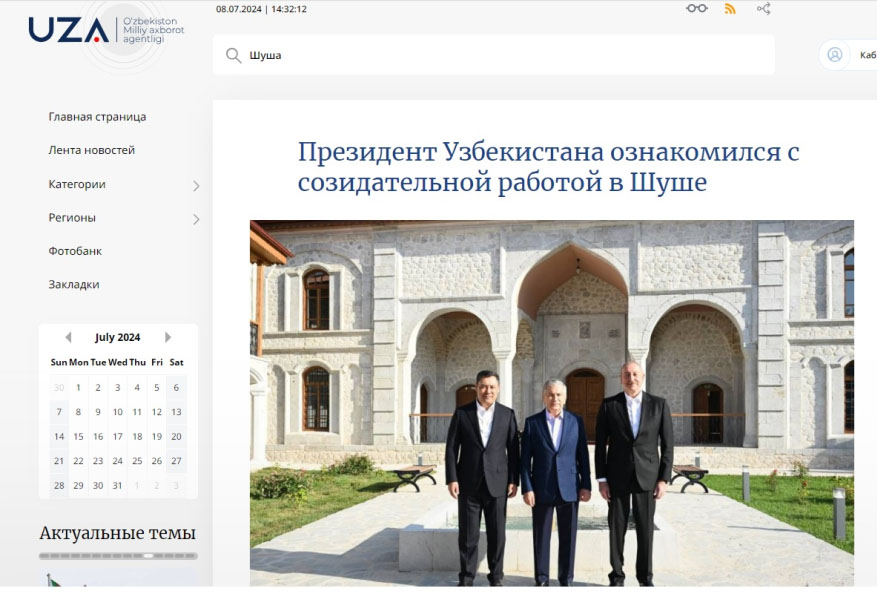
Task: Open the accessibility glasses icon
Action: click(697, 8)
